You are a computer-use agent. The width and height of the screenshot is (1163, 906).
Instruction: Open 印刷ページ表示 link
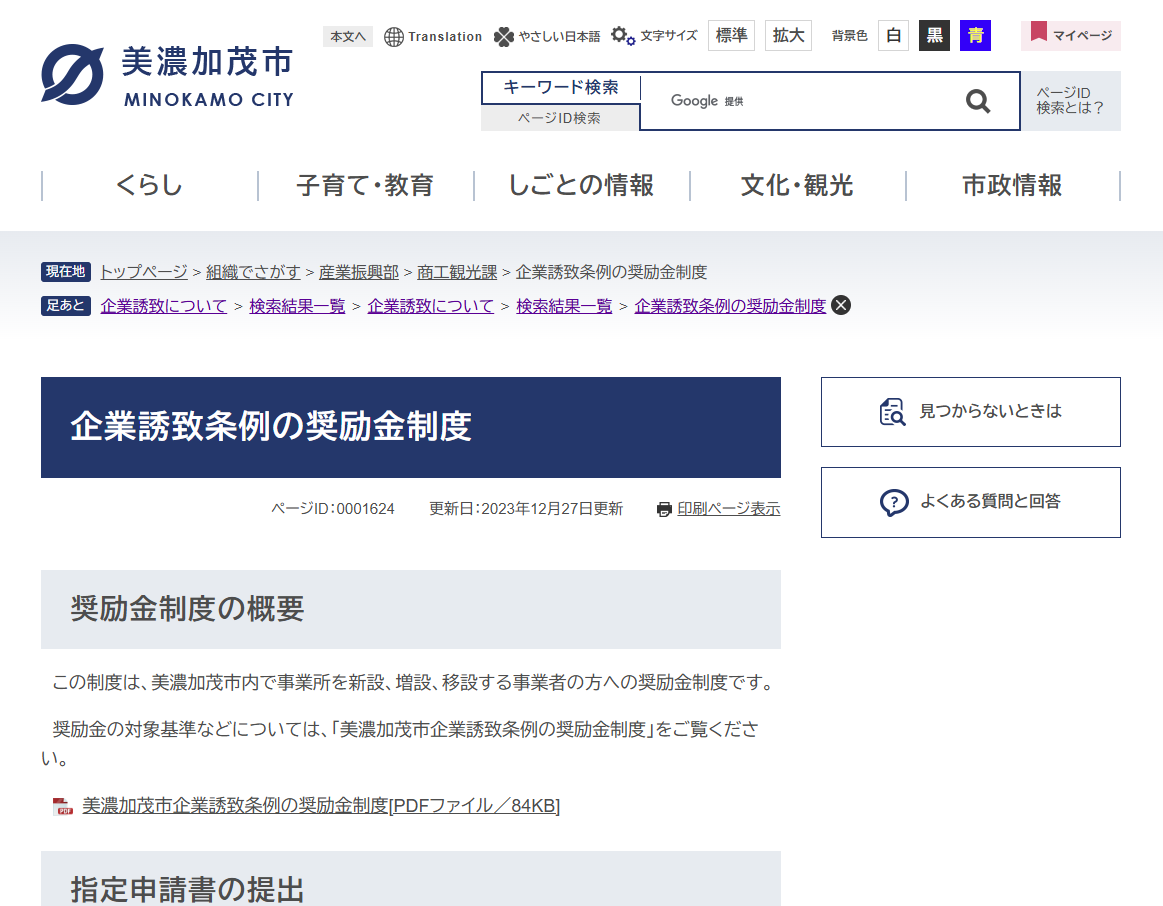coord(728,509)
